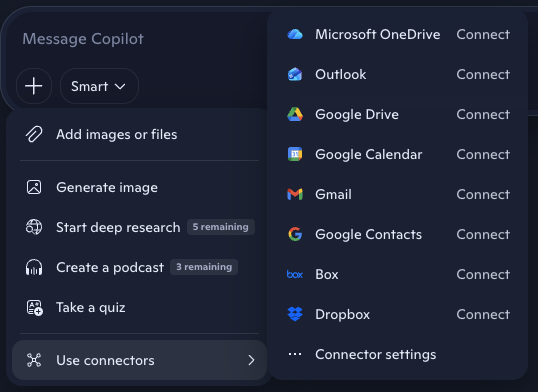Image resolution: width=538 pixels, height=392 pixels.
Task: Select Use connectors menu item
Action: (x=139, y=360)
